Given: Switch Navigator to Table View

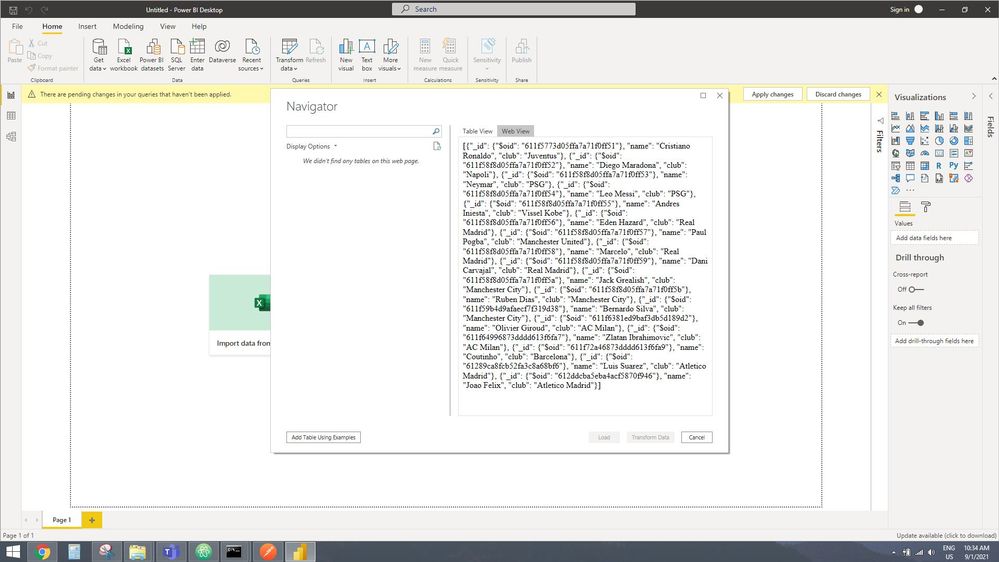Looking at the screenshot, I should pos(477,131).
